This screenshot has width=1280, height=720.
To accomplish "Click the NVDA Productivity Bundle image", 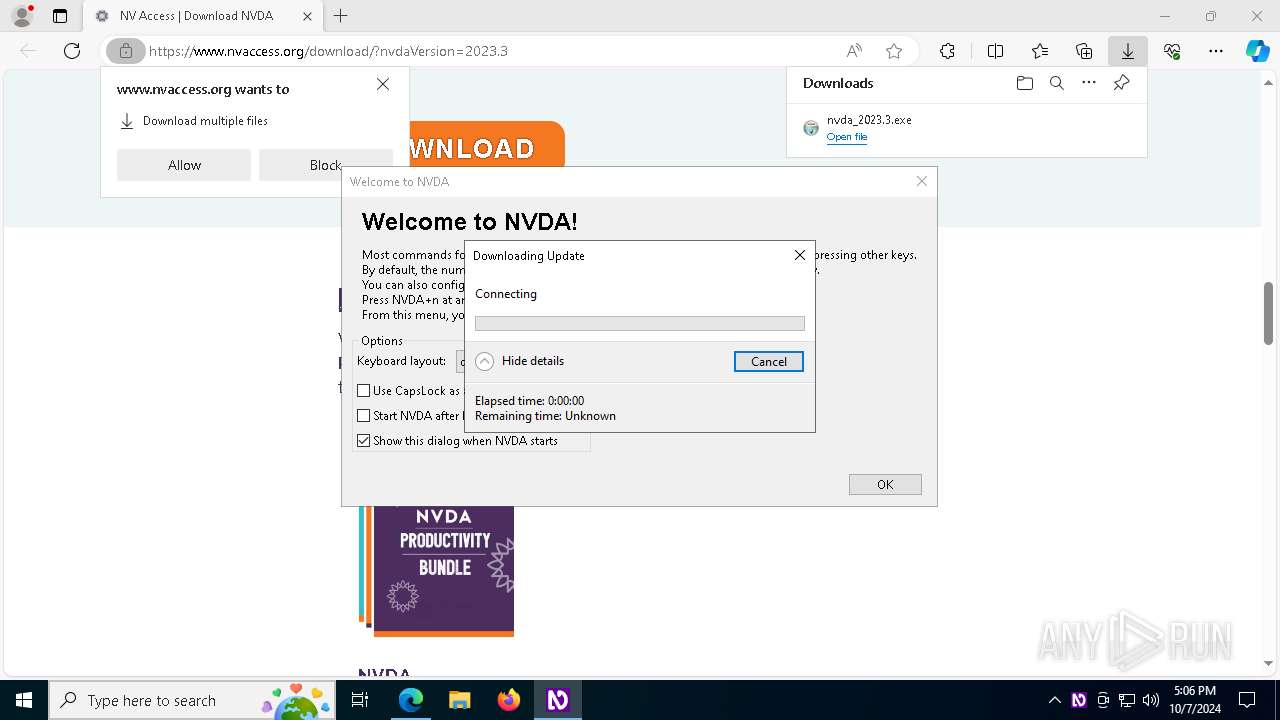I will [436, 571].
